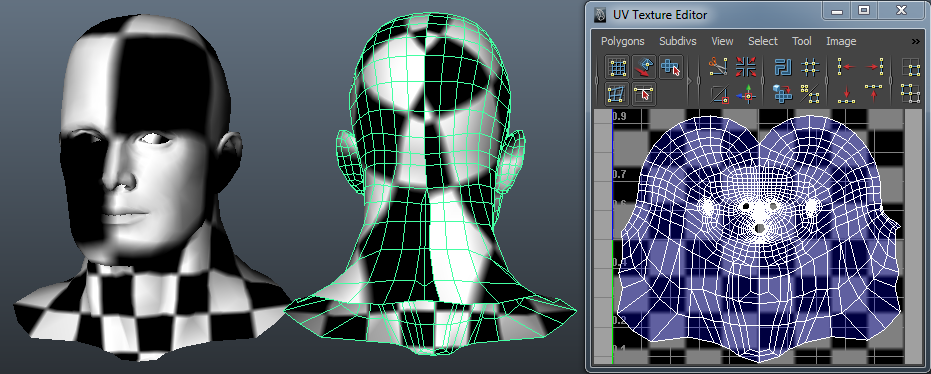
Task: Cut UVs with the scissors icon
Action: coord(718,66)
